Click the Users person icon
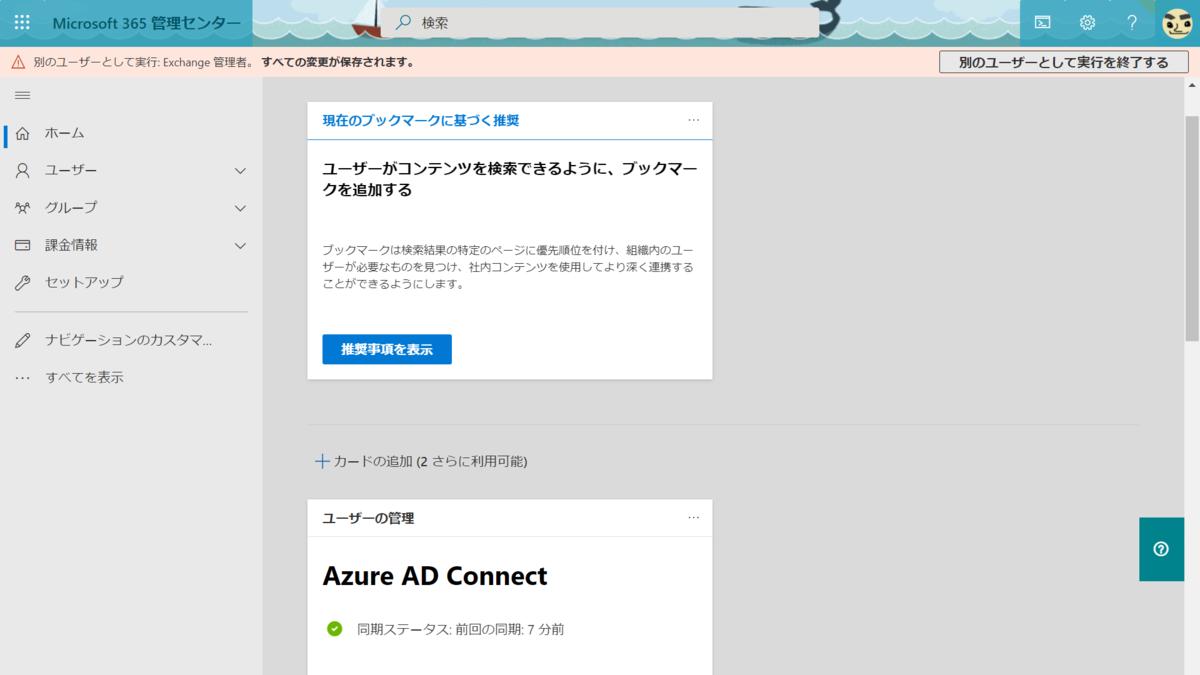 (x=22, y=171)
